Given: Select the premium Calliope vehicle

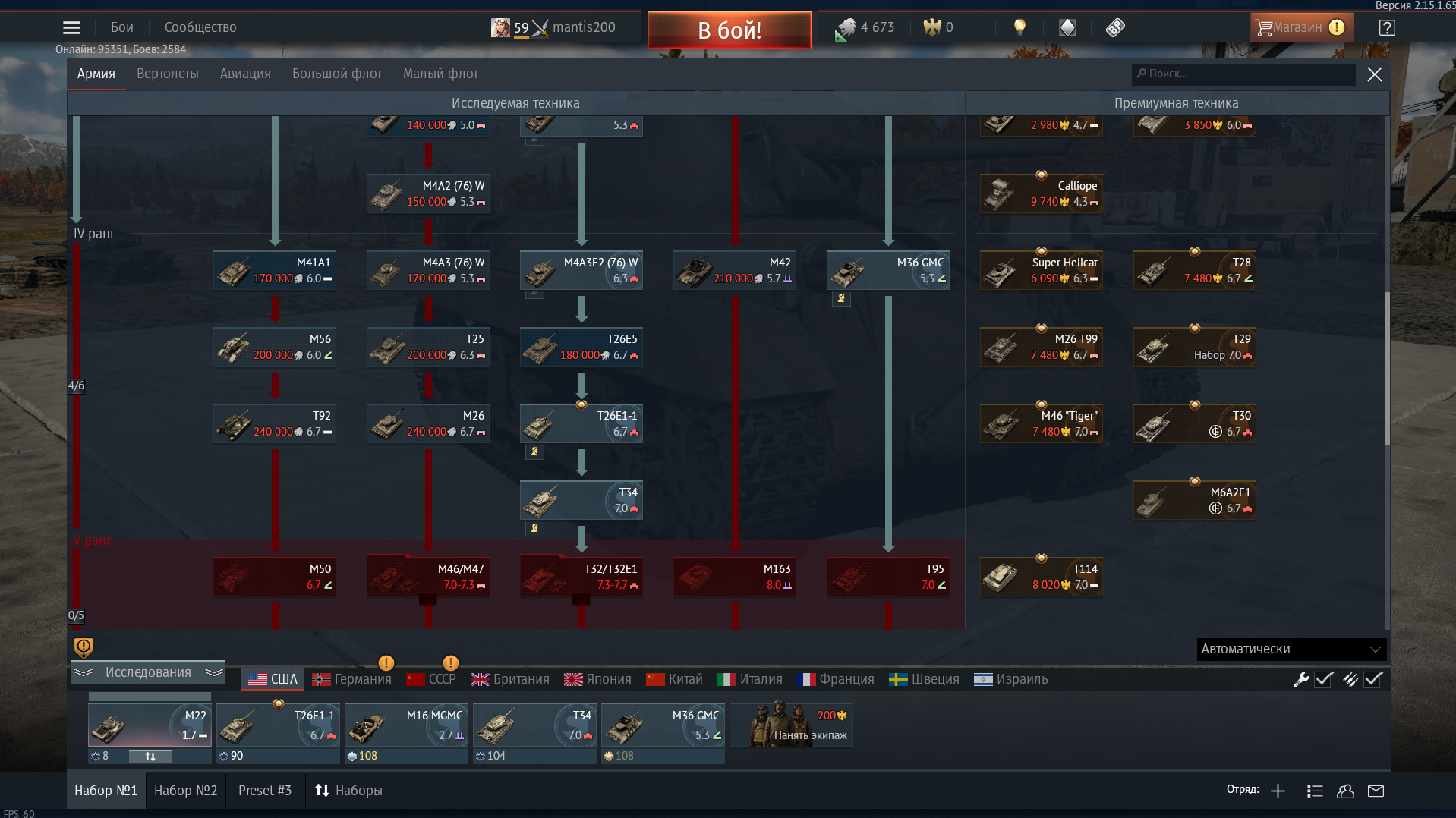Looking at the screenshot, I should click(1041, 193).
